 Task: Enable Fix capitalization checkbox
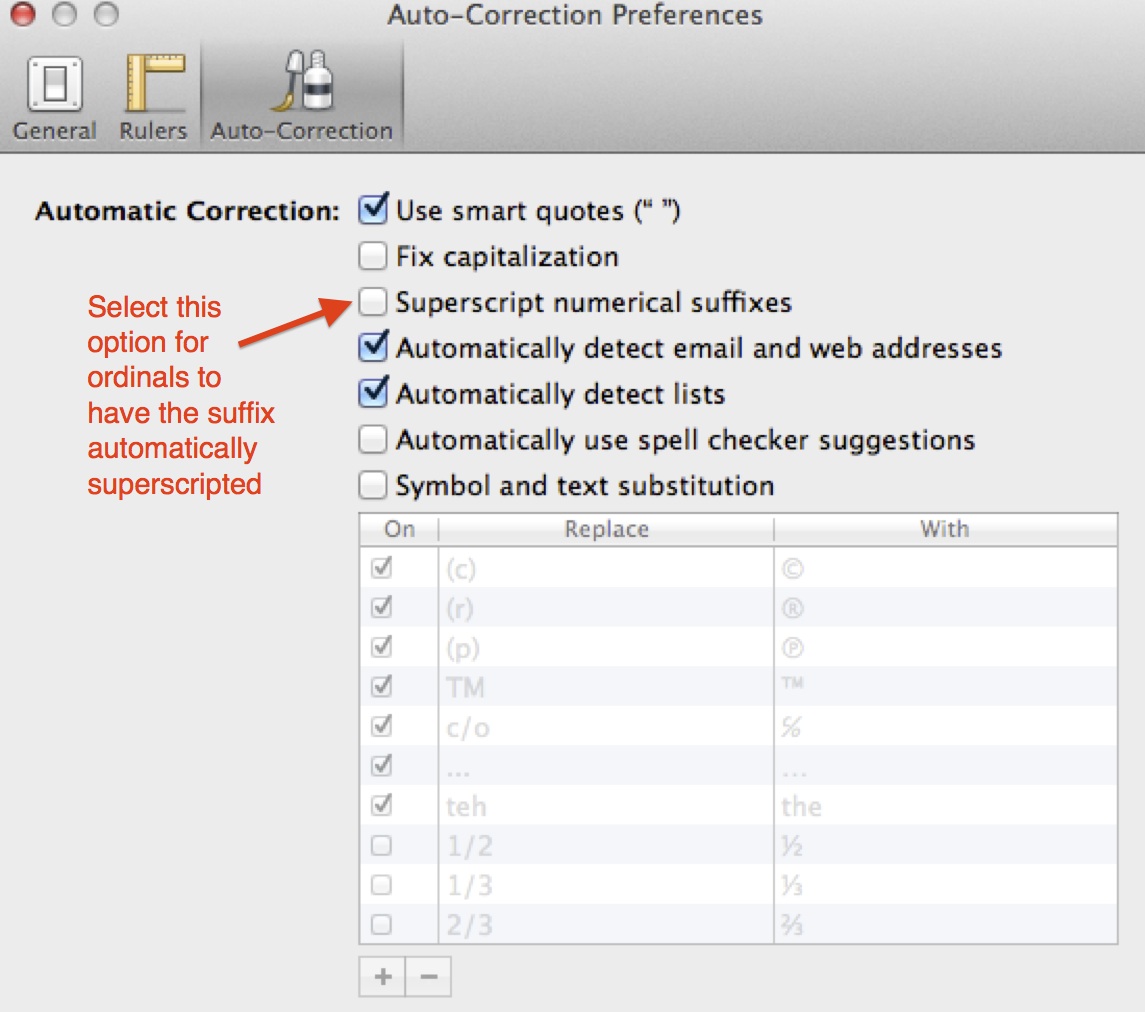tap(372, 257)
